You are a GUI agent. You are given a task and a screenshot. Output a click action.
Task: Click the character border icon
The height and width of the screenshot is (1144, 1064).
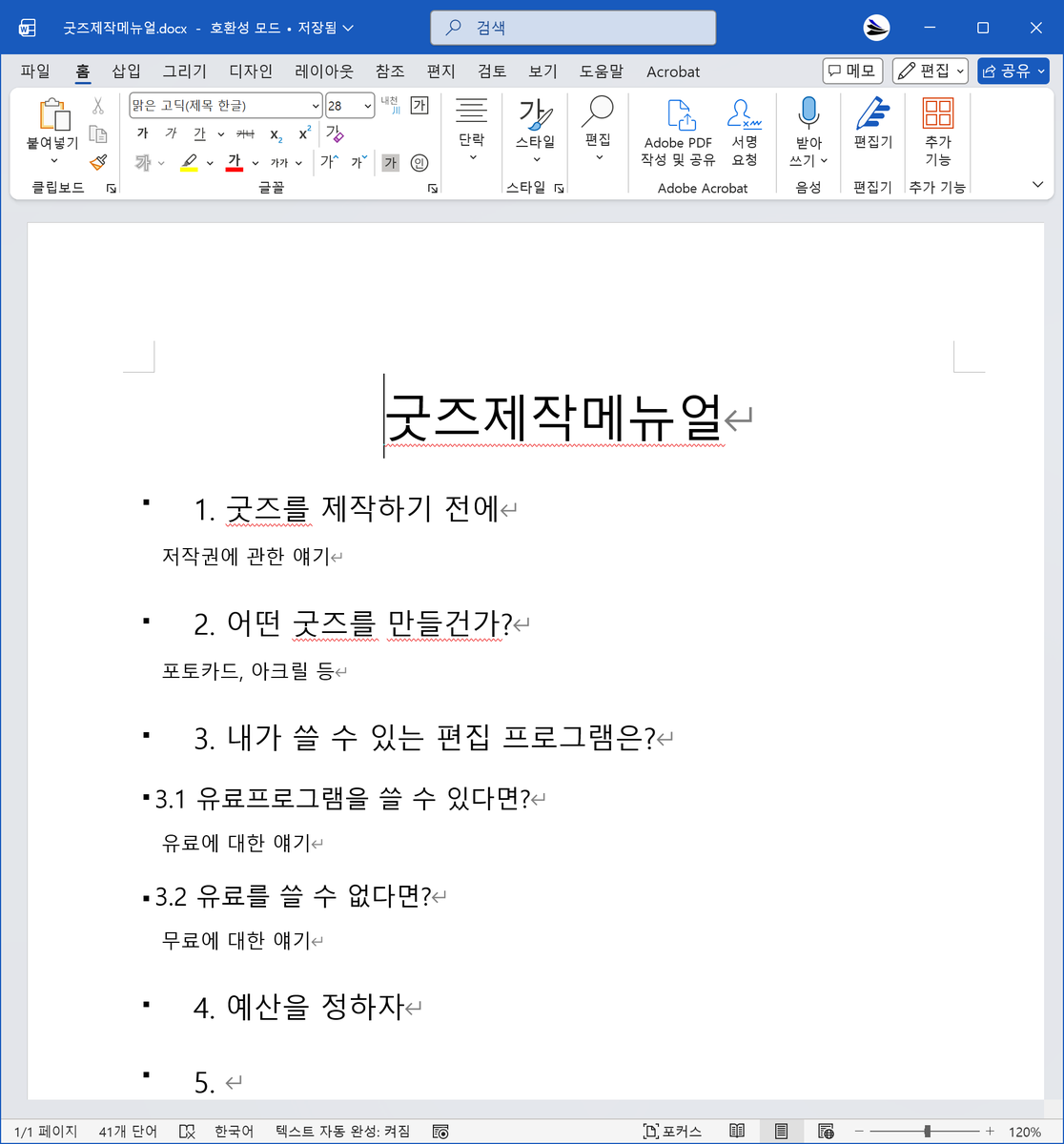419,105
